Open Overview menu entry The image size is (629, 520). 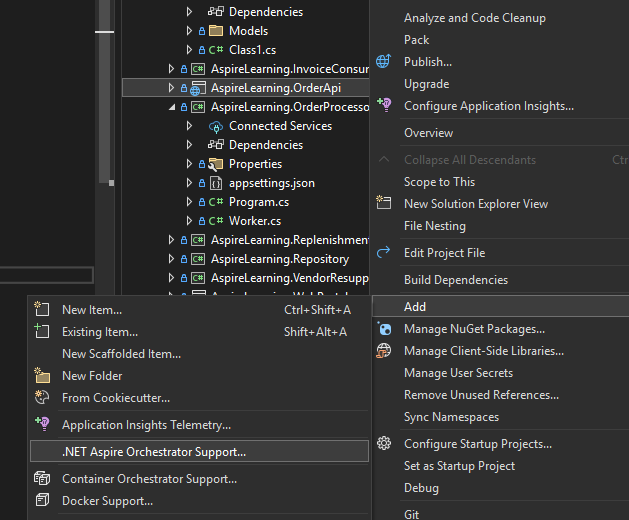pyautogui.click(x=428, y=133)
